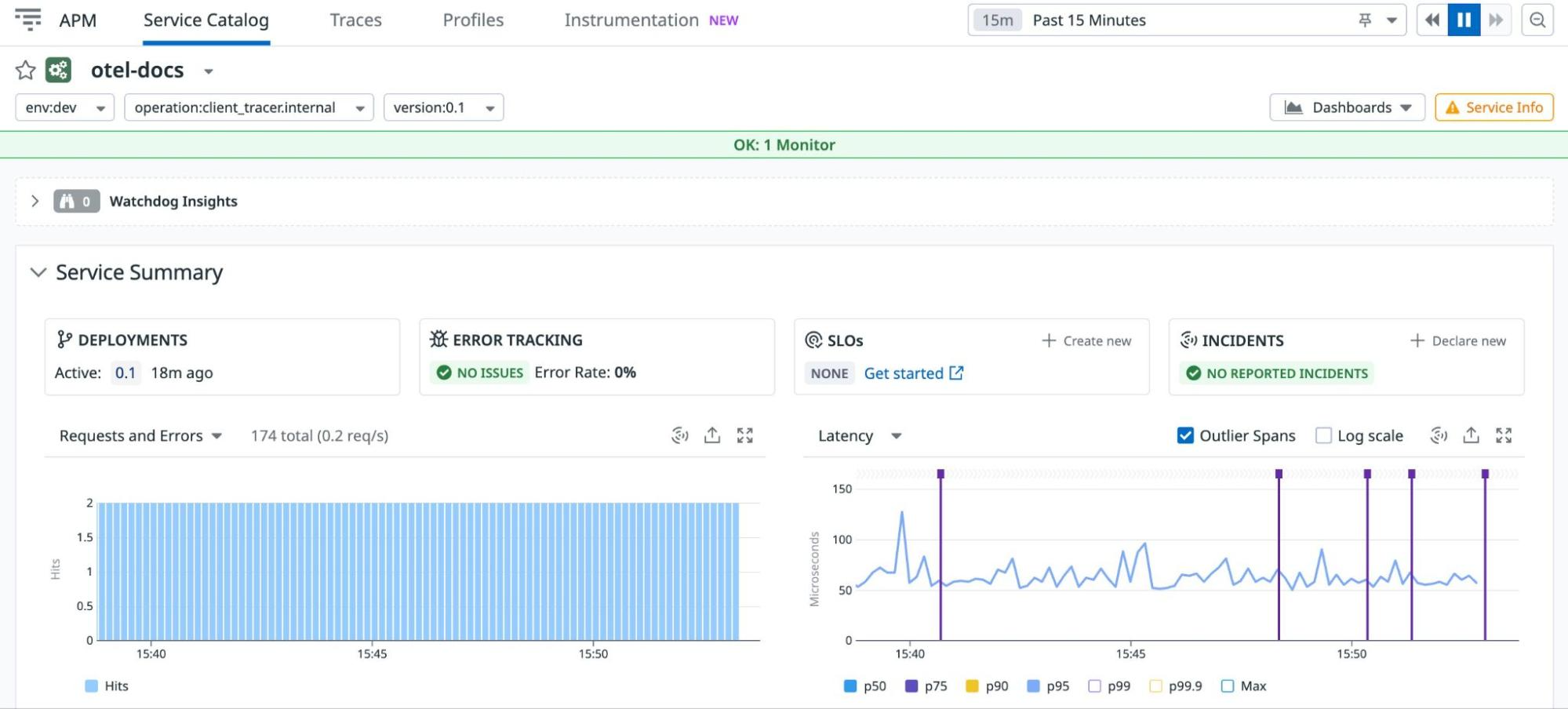Viewport: 1568px width, 709px height.
Task: Open the version:0.1 dropdown
Action: click(443, 107)
